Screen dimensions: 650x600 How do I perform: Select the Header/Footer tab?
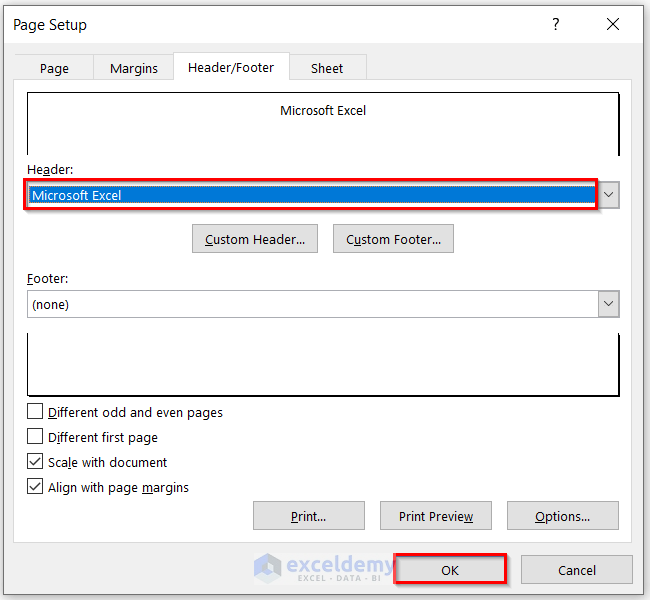pyautogui.click(x=231, y=67)
